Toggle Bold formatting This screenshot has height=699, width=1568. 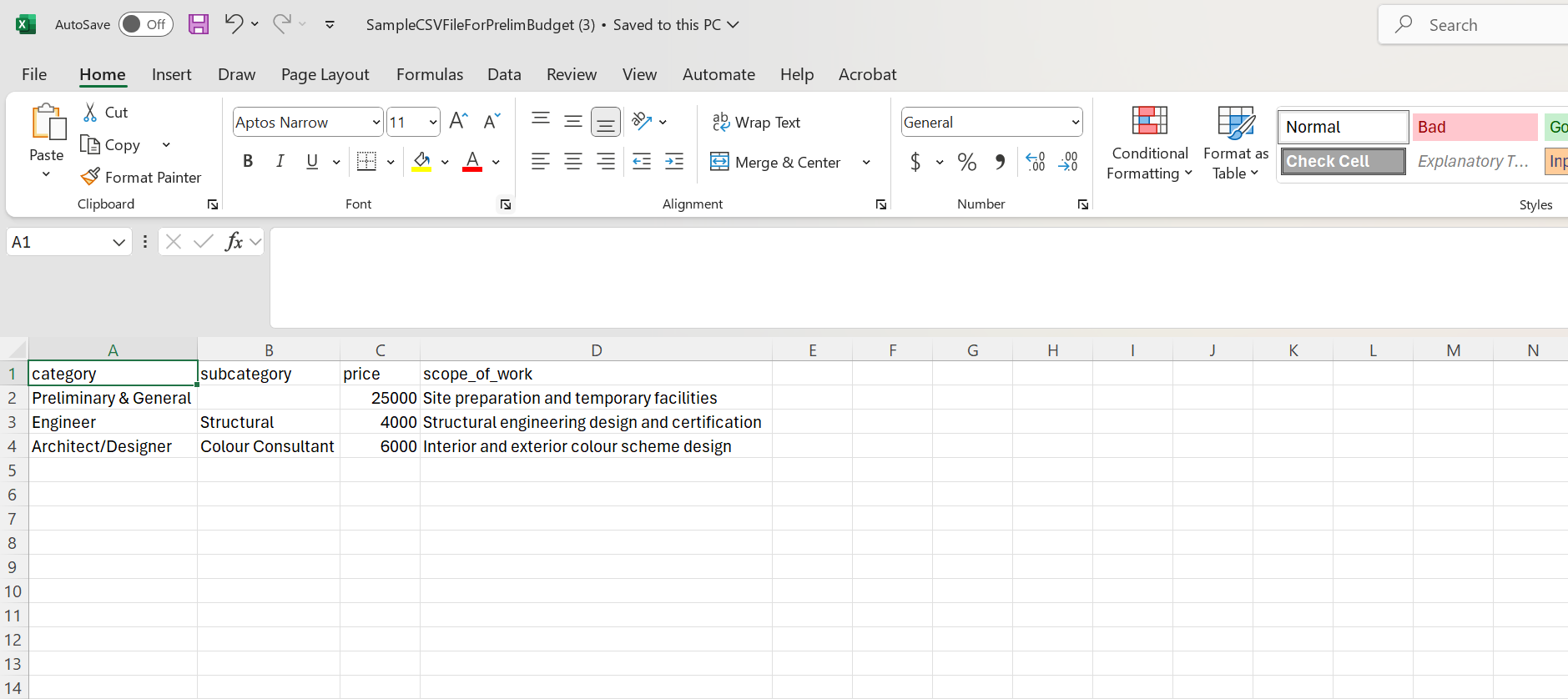(x=248, y=162)
